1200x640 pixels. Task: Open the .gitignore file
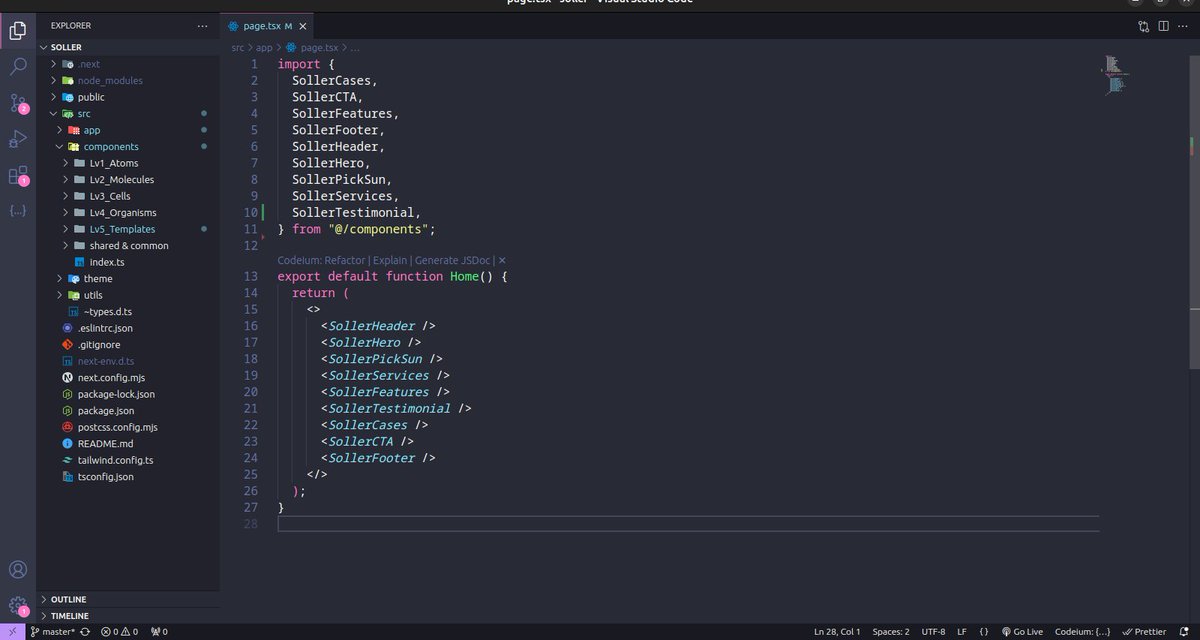tap(128, 345)
